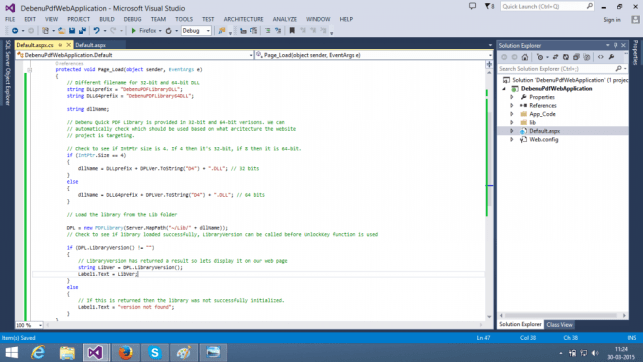
Task: Toggle pin on Default.aspx.cs tab
Action: tap(60, 45)
